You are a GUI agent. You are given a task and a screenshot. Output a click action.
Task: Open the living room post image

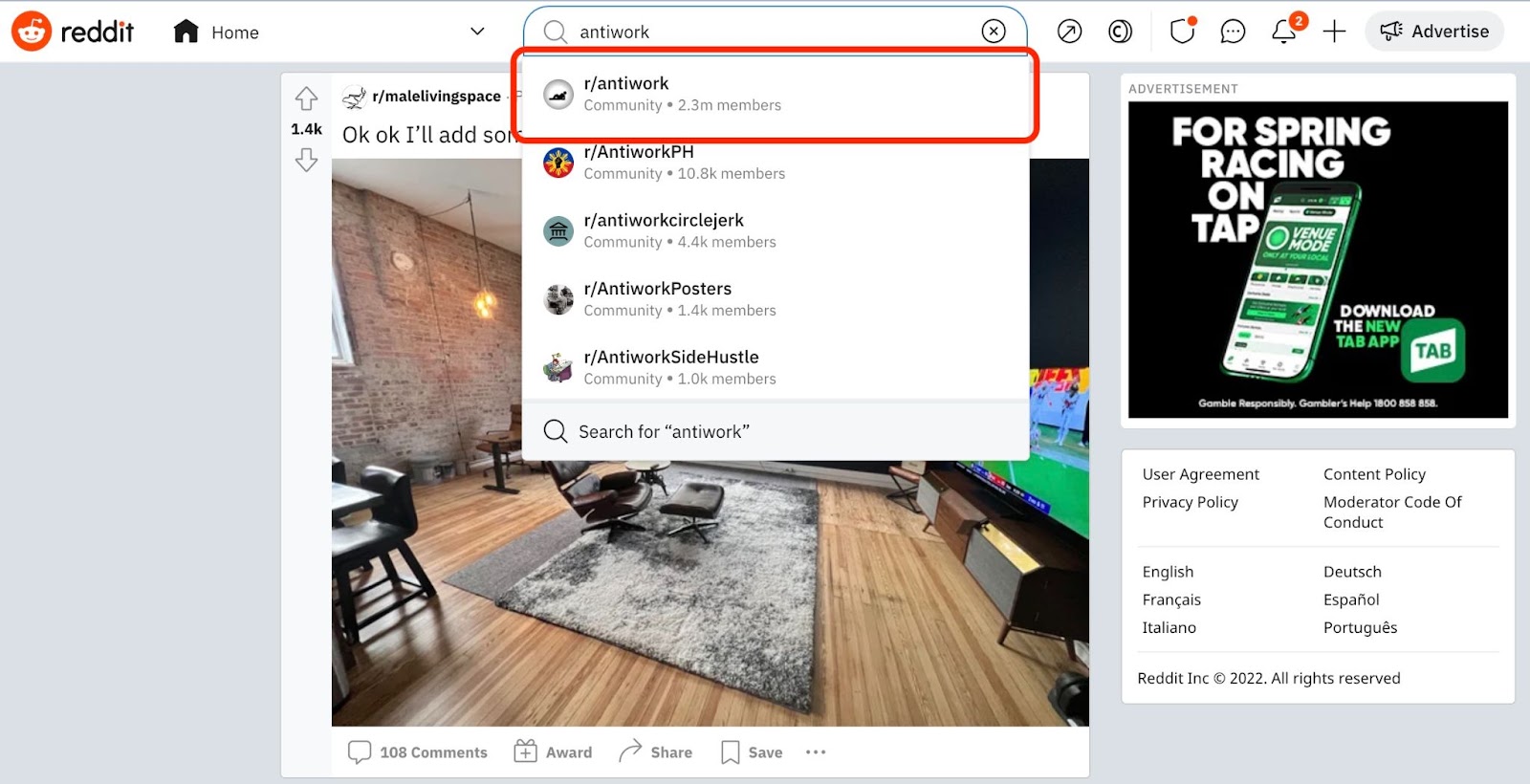pyautogui.click(x=710, y=442)
